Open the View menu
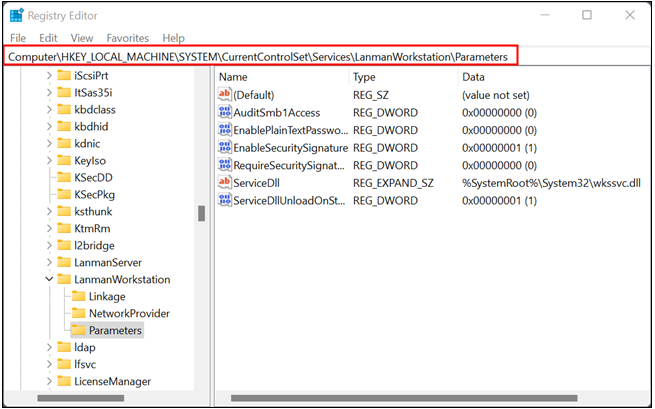Screen dimensions: 655x409 point(81,38)
